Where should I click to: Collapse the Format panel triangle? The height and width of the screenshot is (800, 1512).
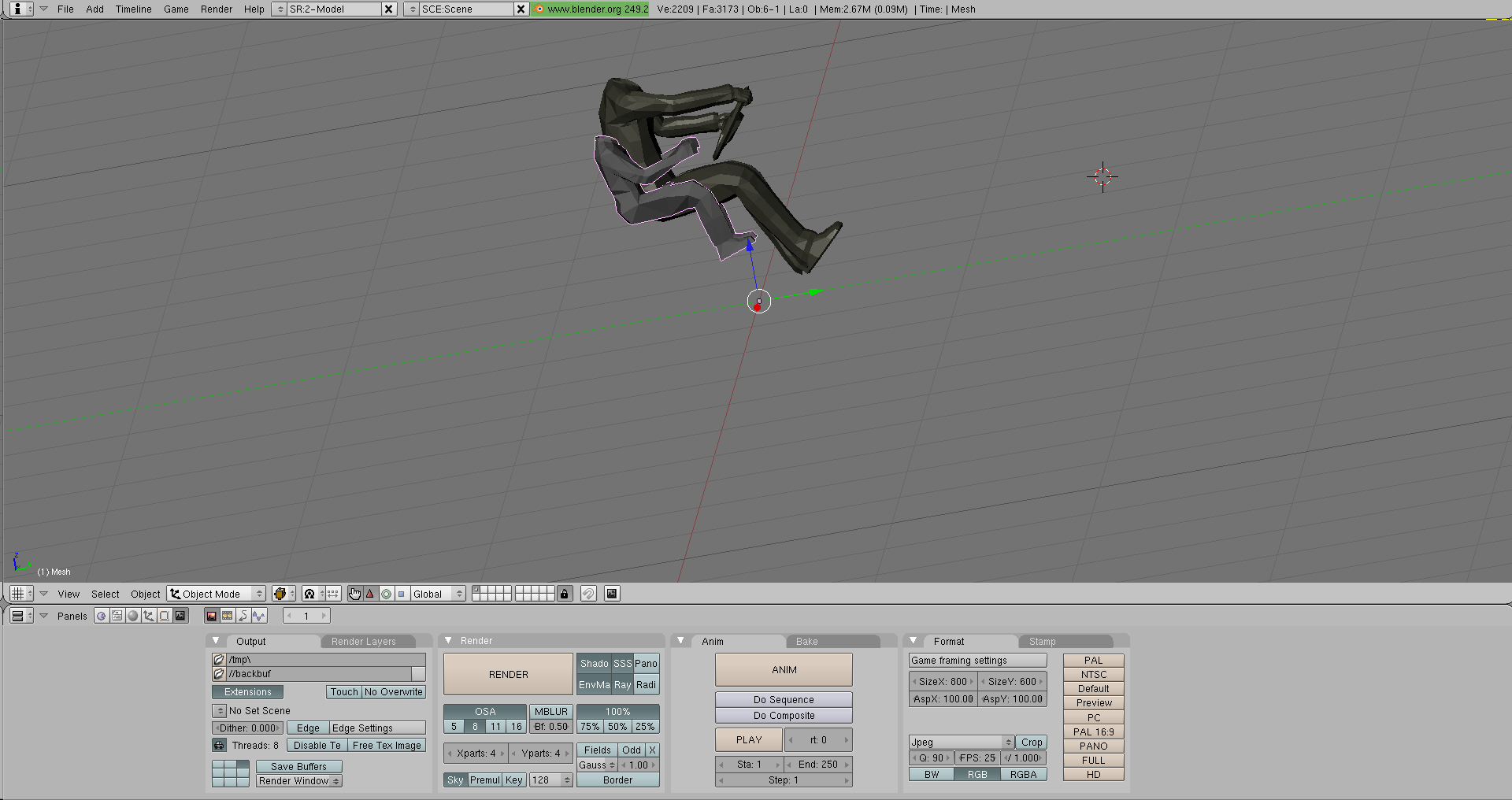[x=913, y=641]
